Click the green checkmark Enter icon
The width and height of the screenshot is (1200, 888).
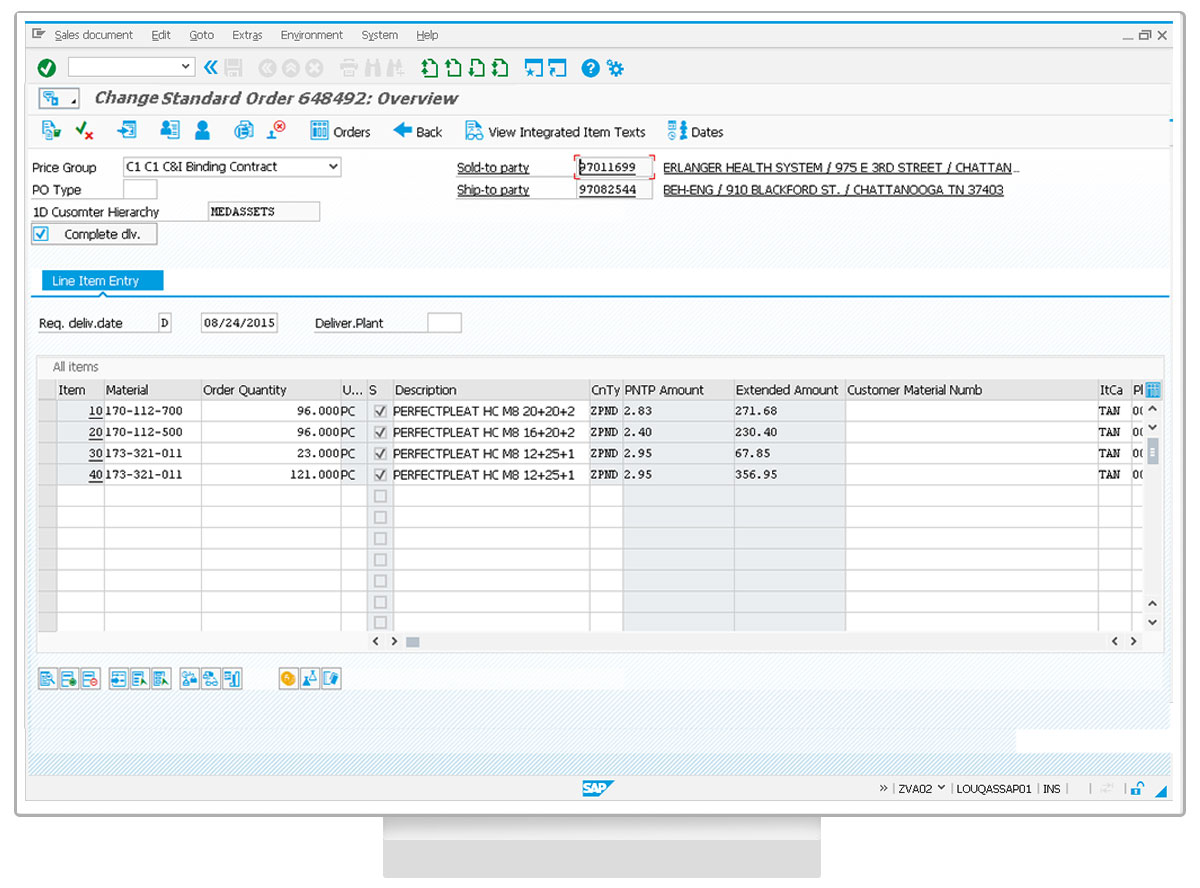pyautogui.click(x=46, y=68)
